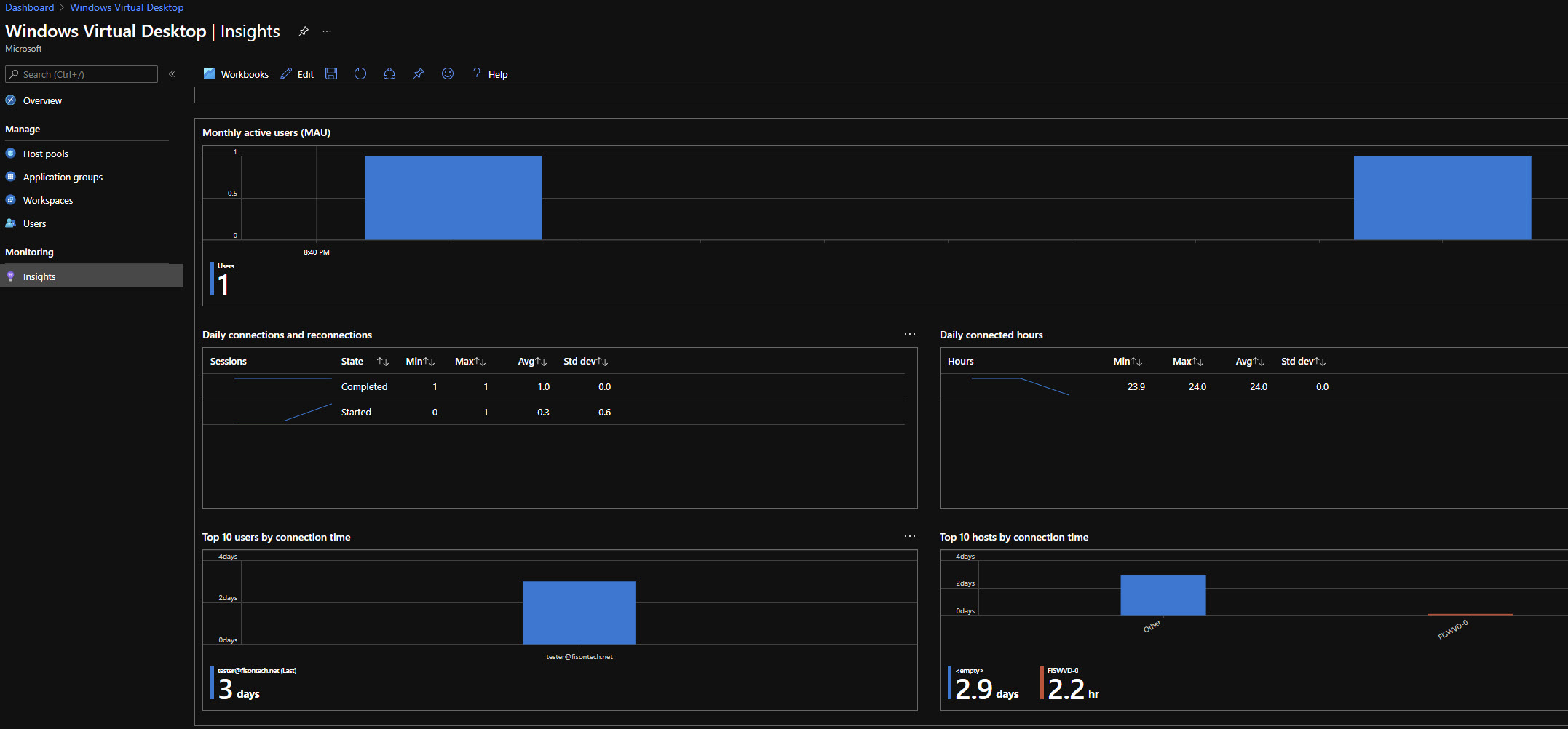Collapse the left navigation with the chevron

172,74
